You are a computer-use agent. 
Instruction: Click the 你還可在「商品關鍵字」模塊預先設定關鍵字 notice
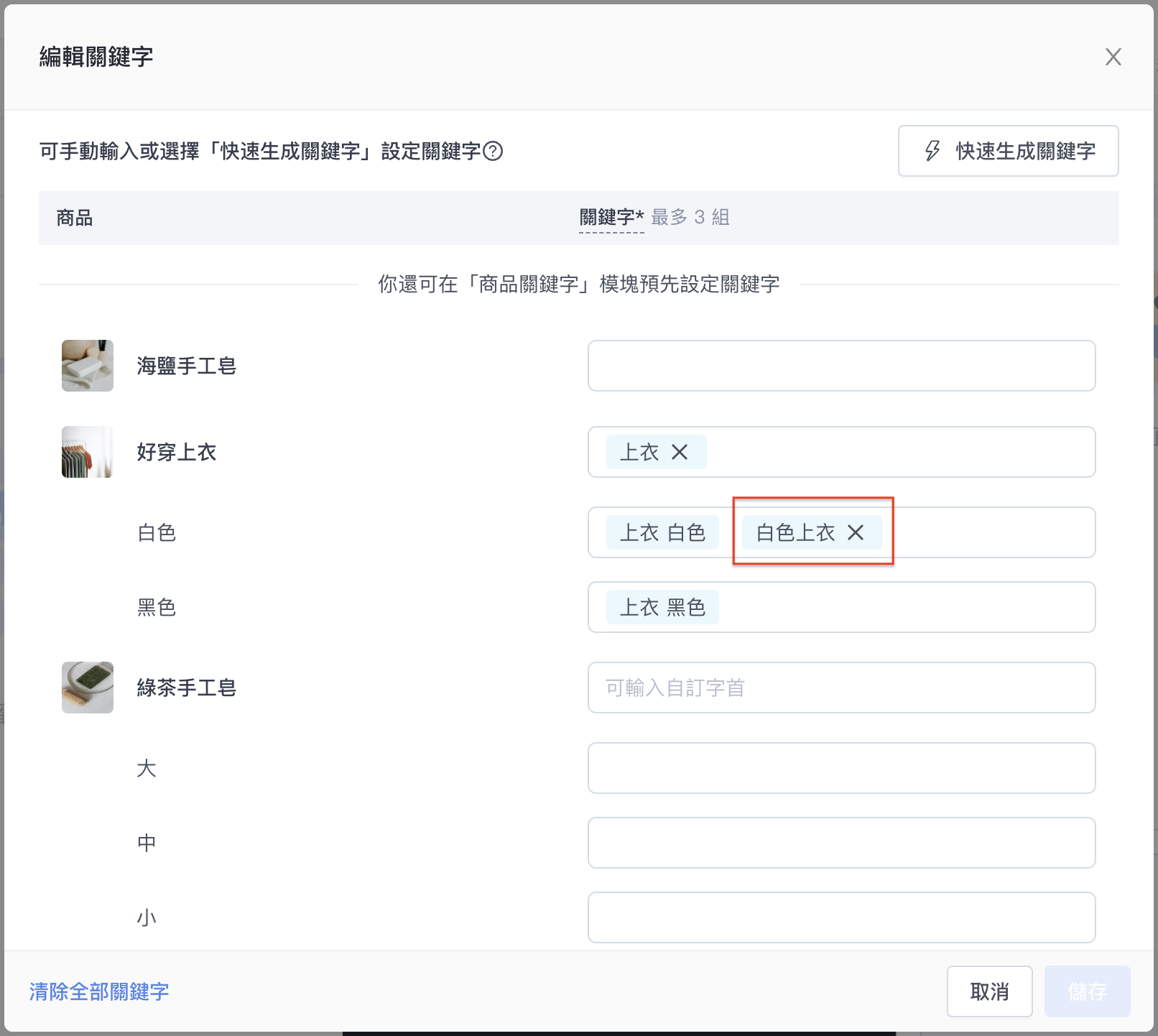point(579,284)
